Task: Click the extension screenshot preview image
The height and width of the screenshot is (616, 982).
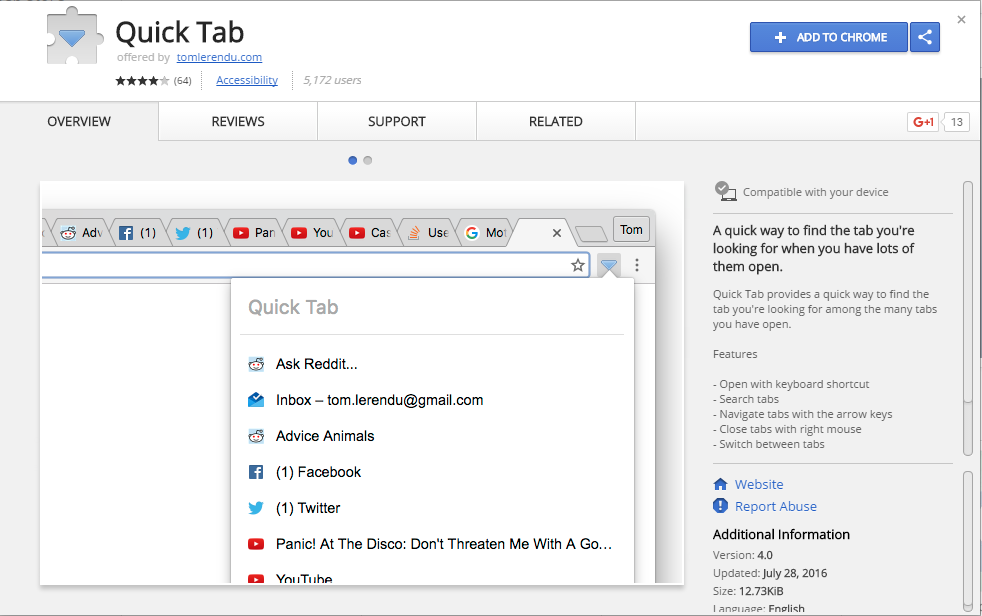Action: click(x=362, y=383)
